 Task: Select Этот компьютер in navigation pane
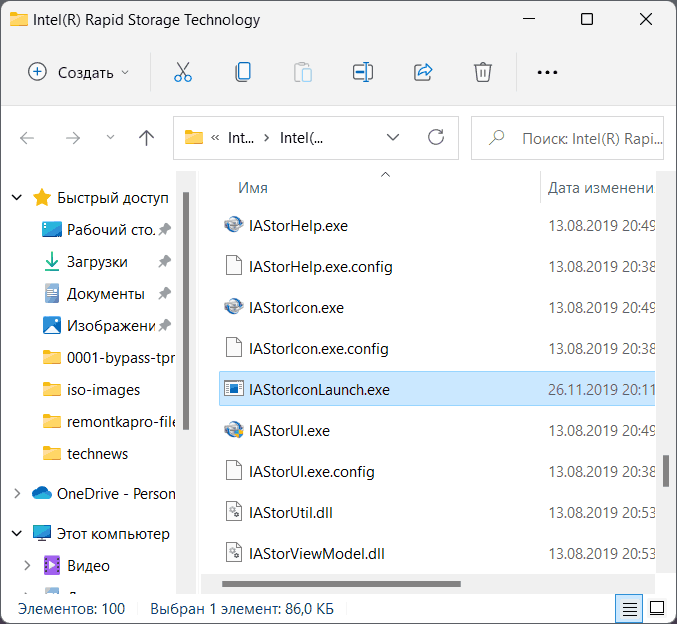(x=113, y=534)
